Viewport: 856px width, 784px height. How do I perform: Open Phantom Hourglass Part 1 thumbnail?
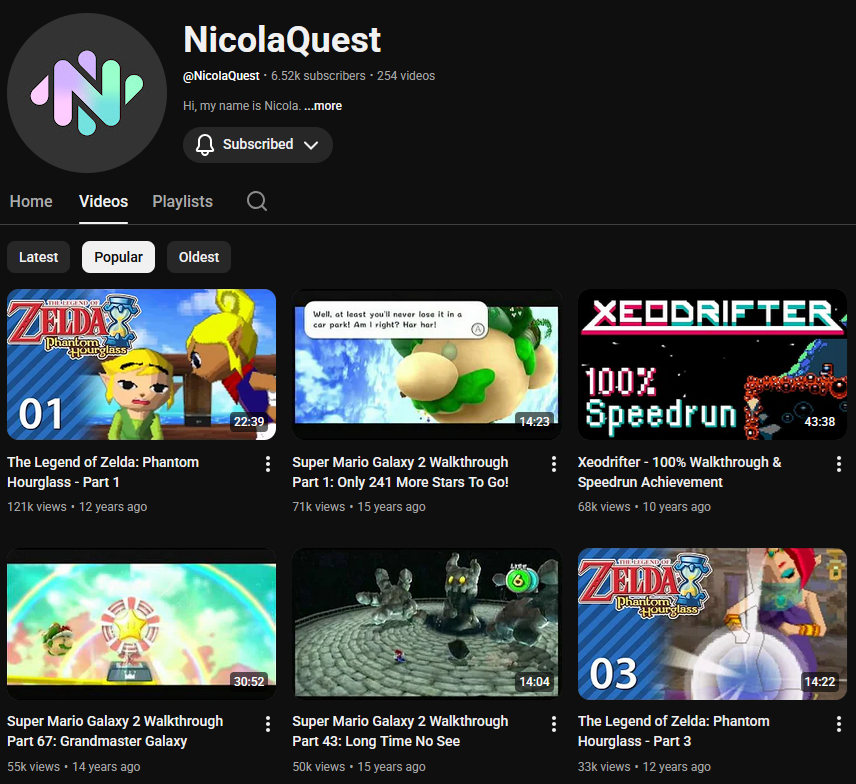coord(141,364)
